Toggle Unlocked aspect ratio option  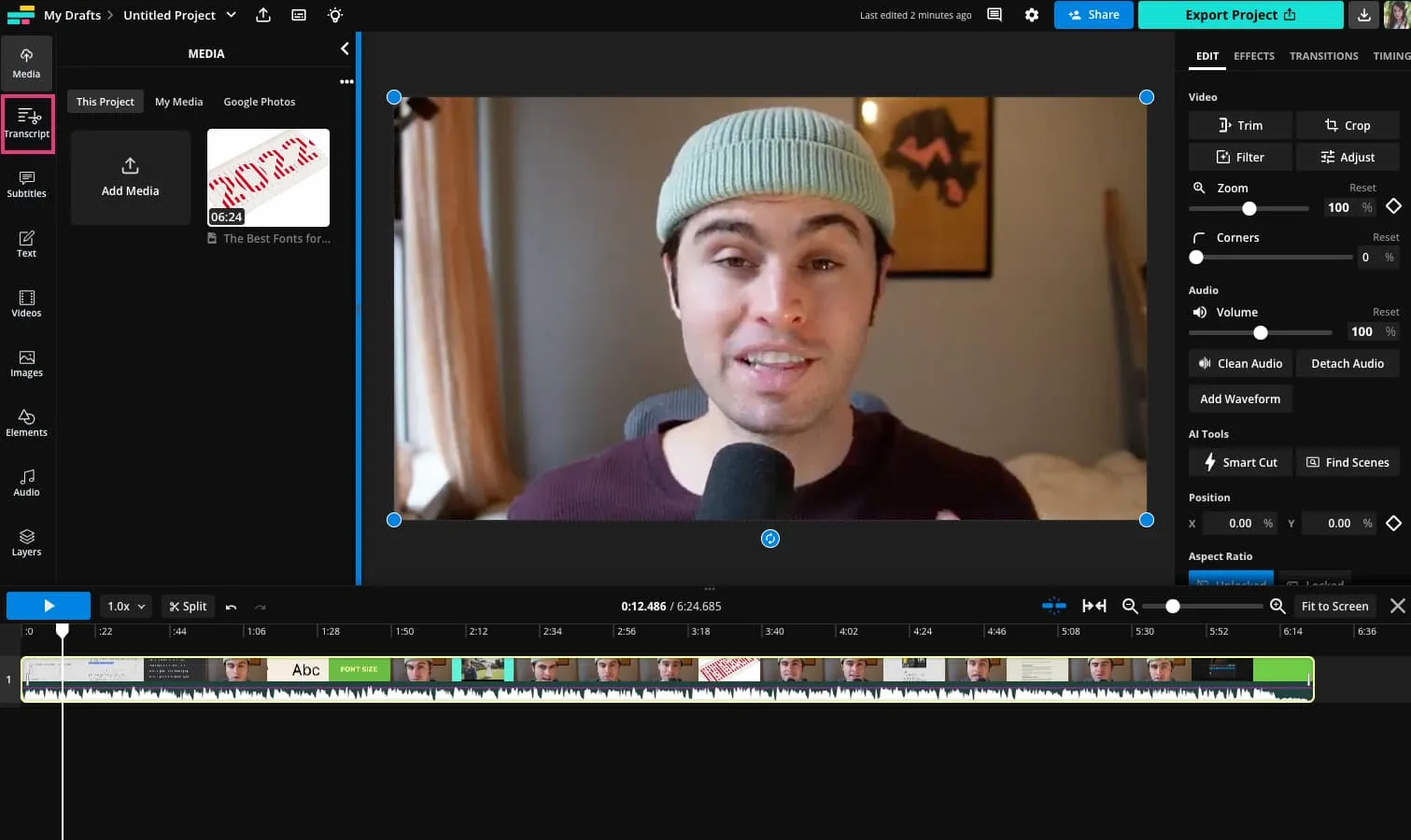coord(1231,579)
